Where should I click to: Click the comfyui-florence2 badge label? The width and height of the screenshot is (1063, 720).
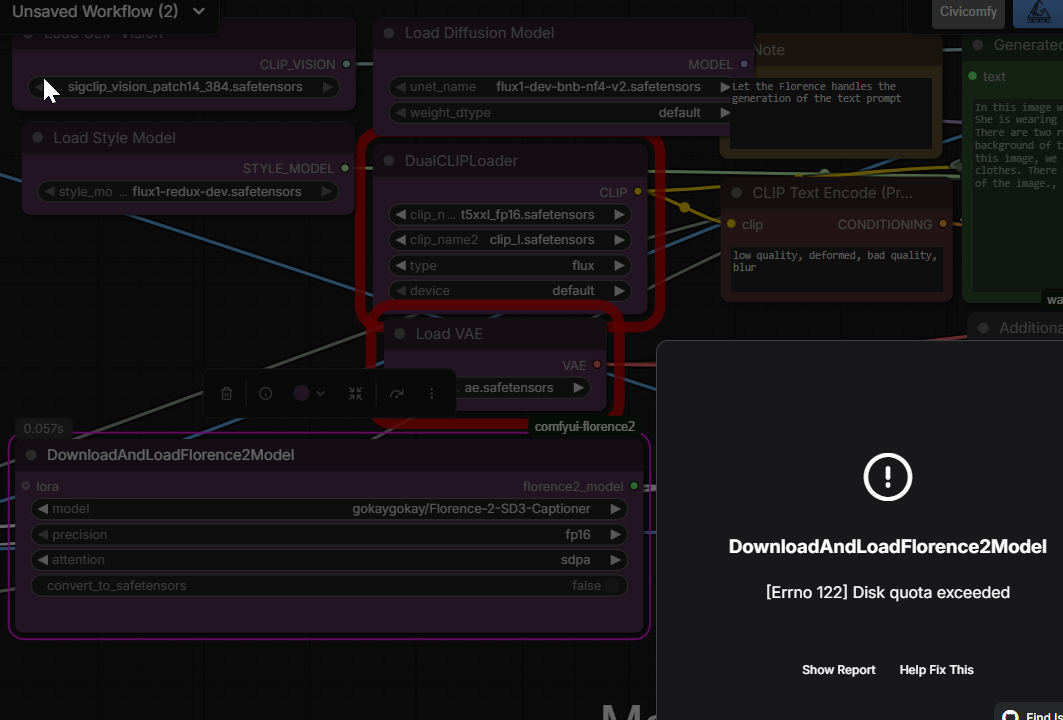pos(584,426)
